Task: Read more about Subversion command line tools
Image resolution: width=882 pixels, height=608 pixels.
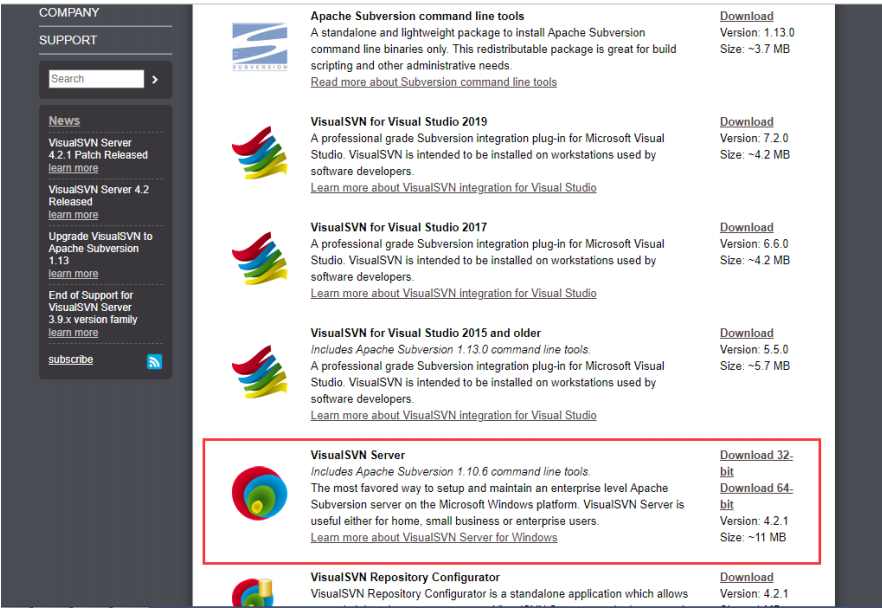Action: tap(434, 82)
